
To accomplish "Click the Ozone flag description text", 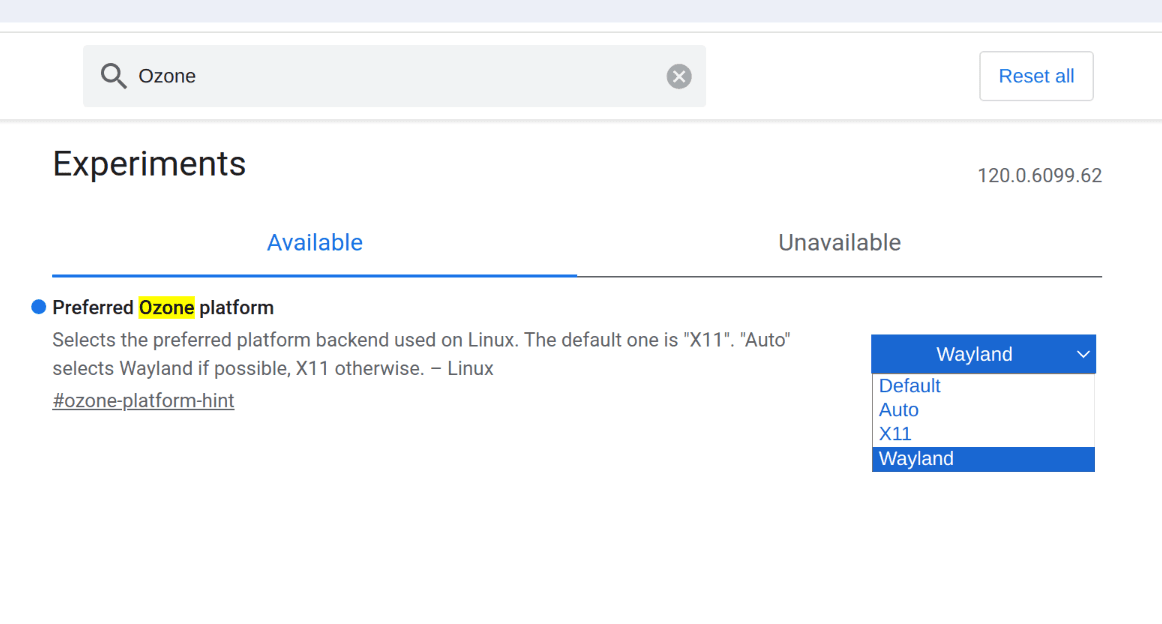I will (x=420, y=354).
